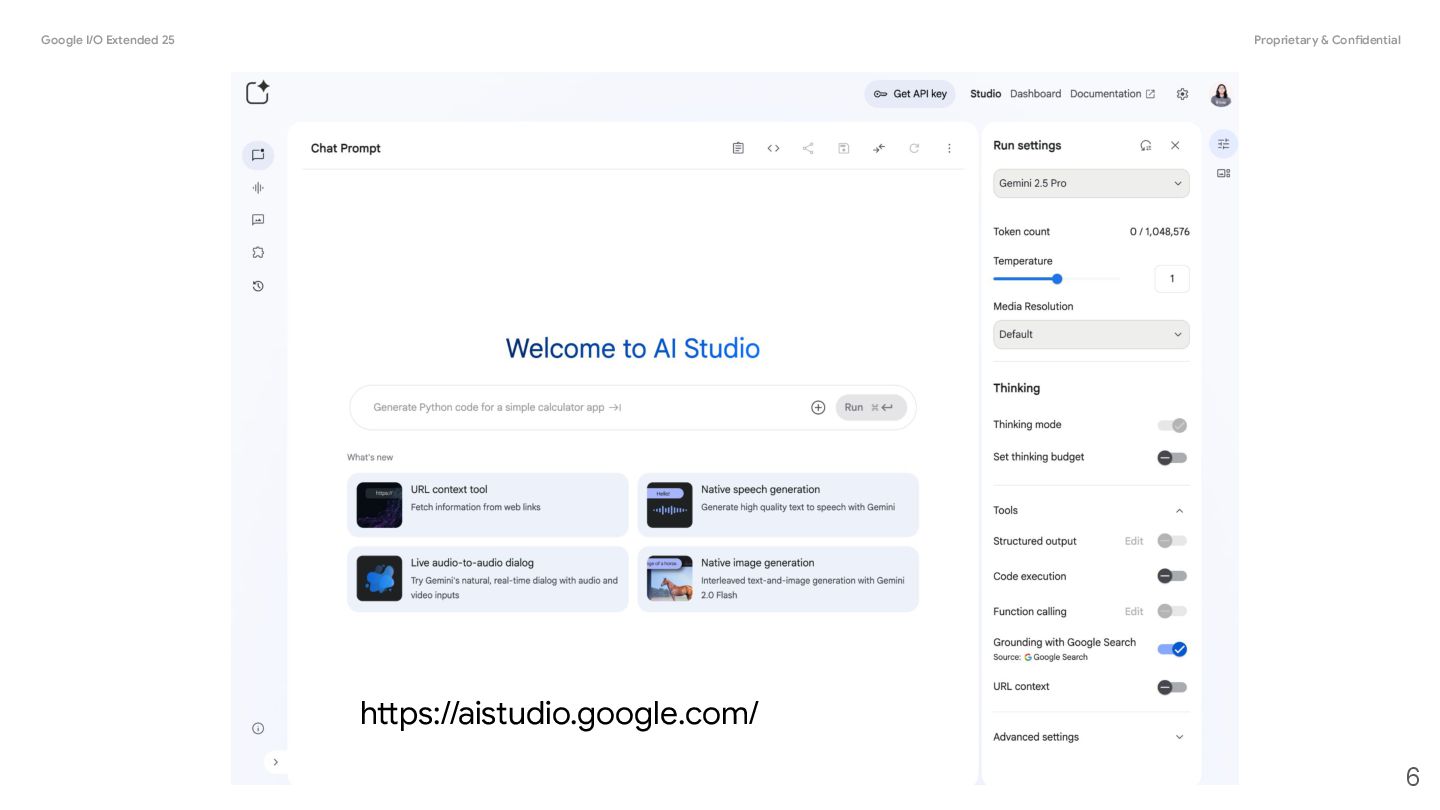Click the horse image generation thumbnail
Image resolution: width=1440 pixels, height=810 pixels.
pyautogui.click(x=670, y=579)
